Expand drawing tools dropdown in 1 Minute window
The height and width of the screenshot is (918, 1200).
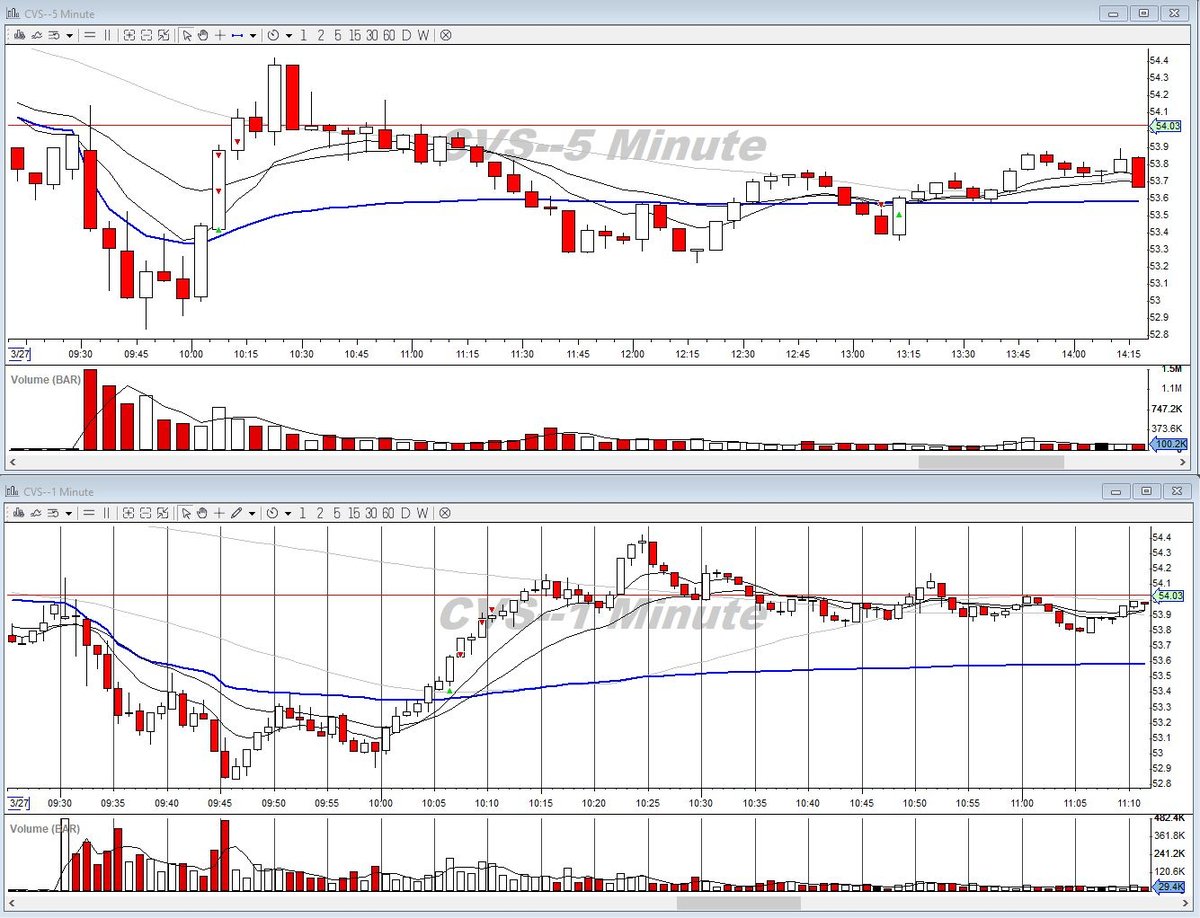[252, 513]
